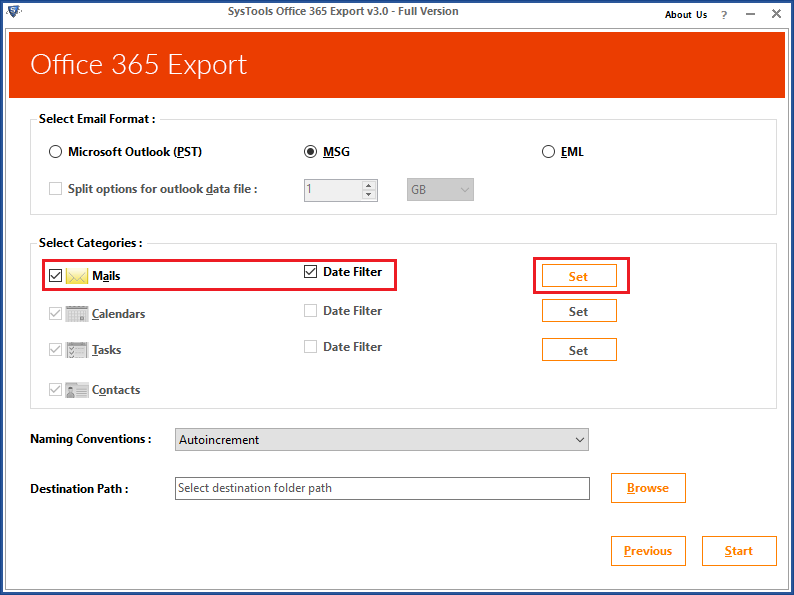
Task: Click the Contacts card icon
Action: click(x=77, y=390)
